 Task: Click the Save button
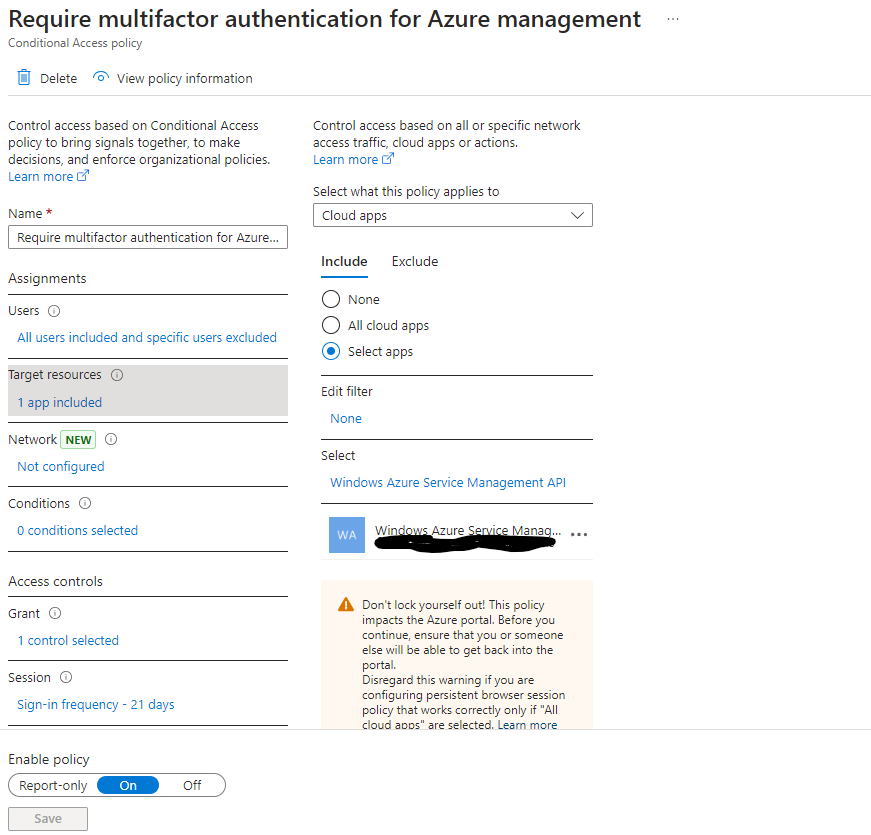(47, 818)
